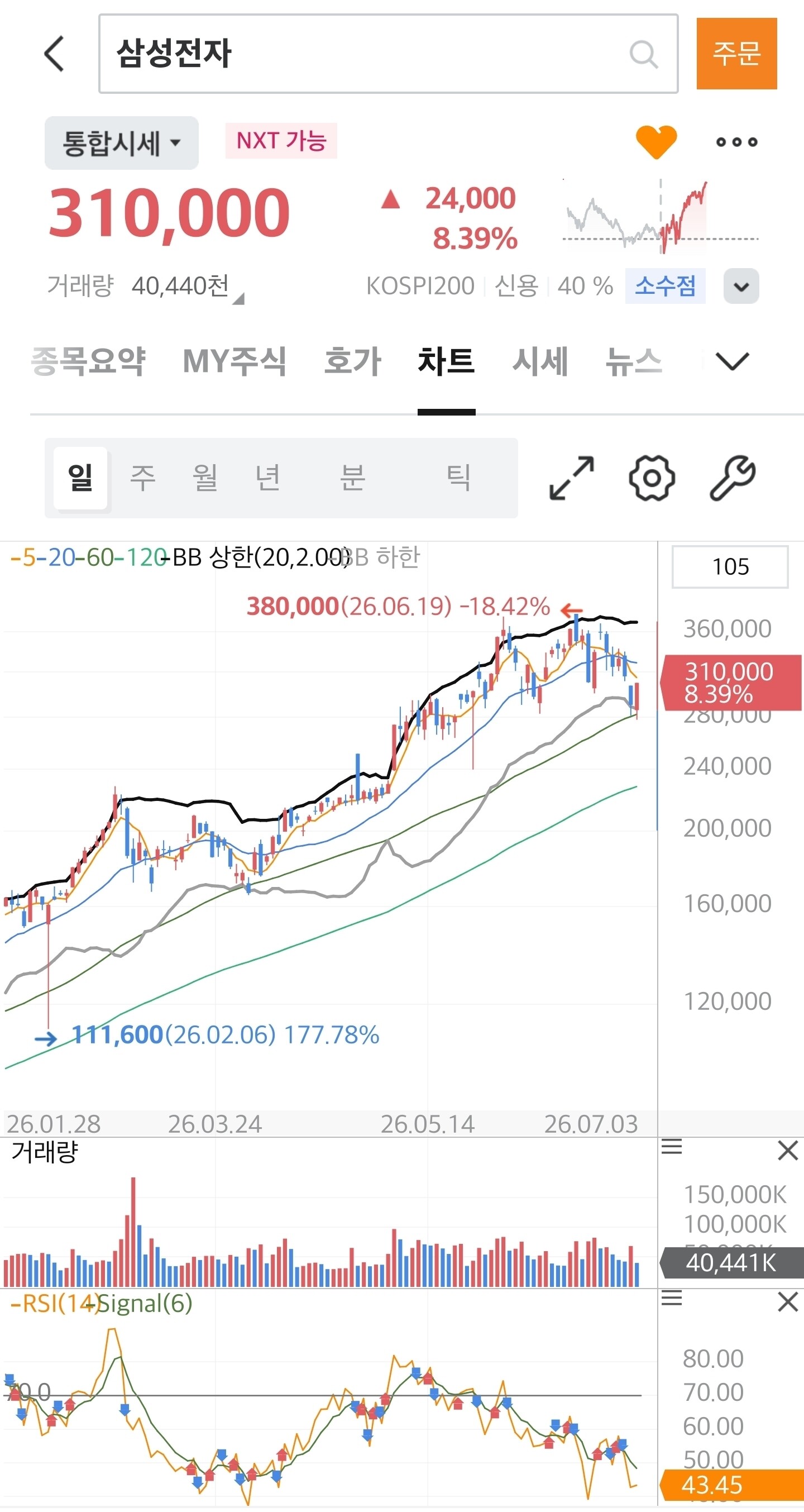Viewport: 804px width, 1512px height.
Task: Click the 삼성전자 search input field
Action: pos(389,54)
